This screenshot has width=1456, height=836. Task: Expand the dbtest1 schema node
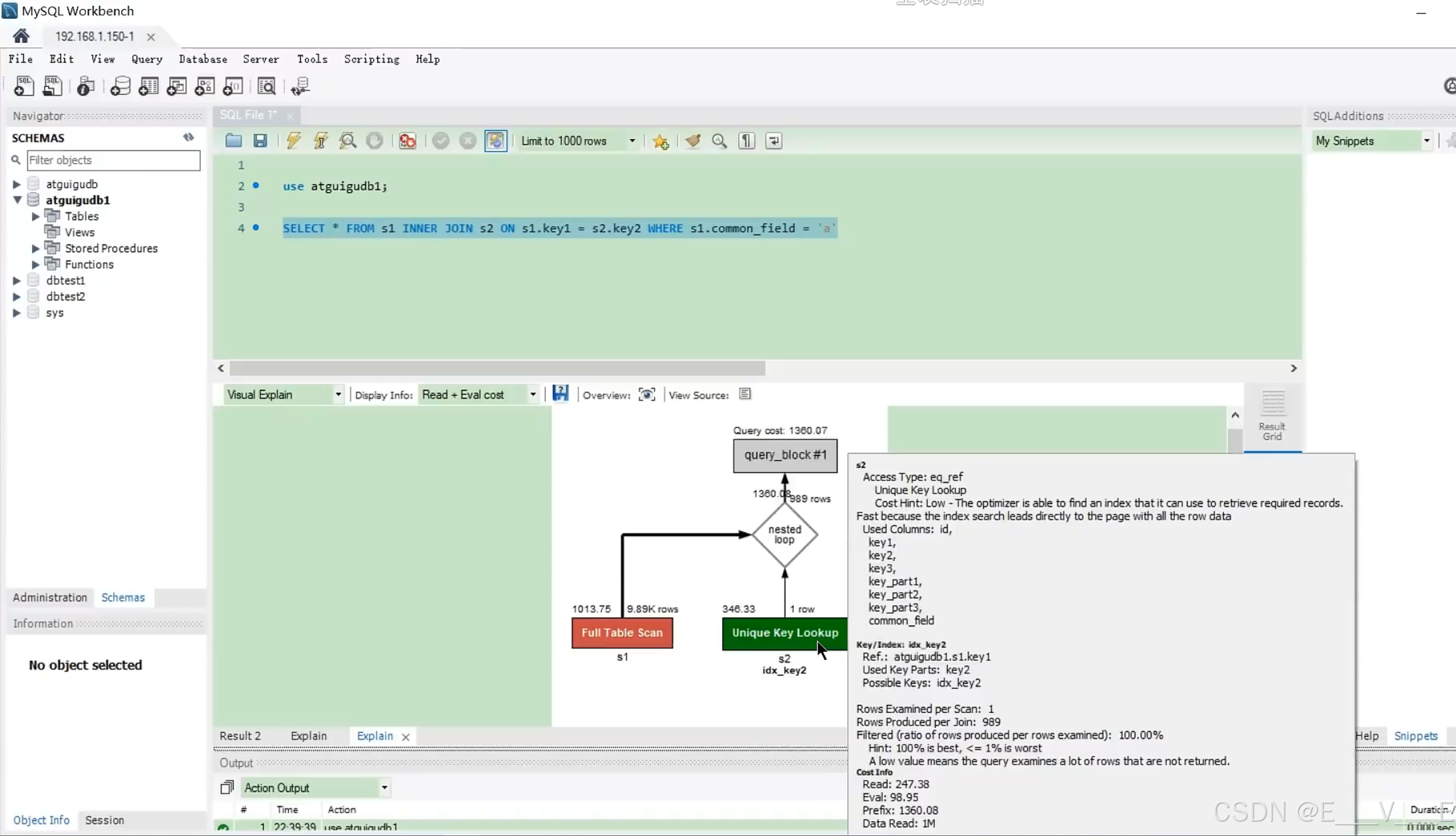coord(17,280)
